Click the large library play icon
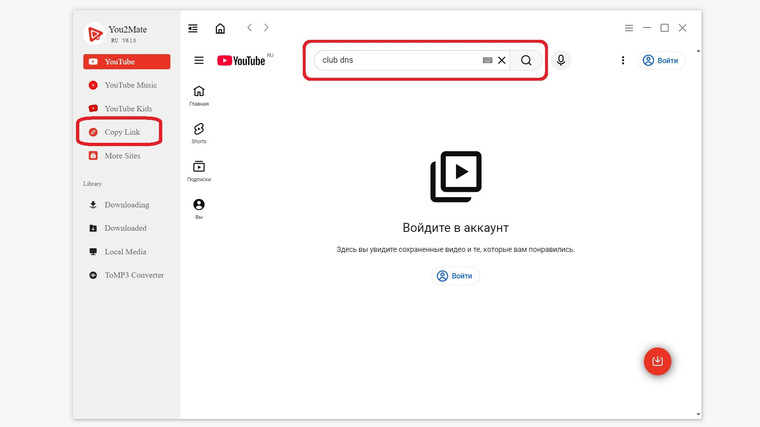The image size is (760, 427). tap(456, 176)
